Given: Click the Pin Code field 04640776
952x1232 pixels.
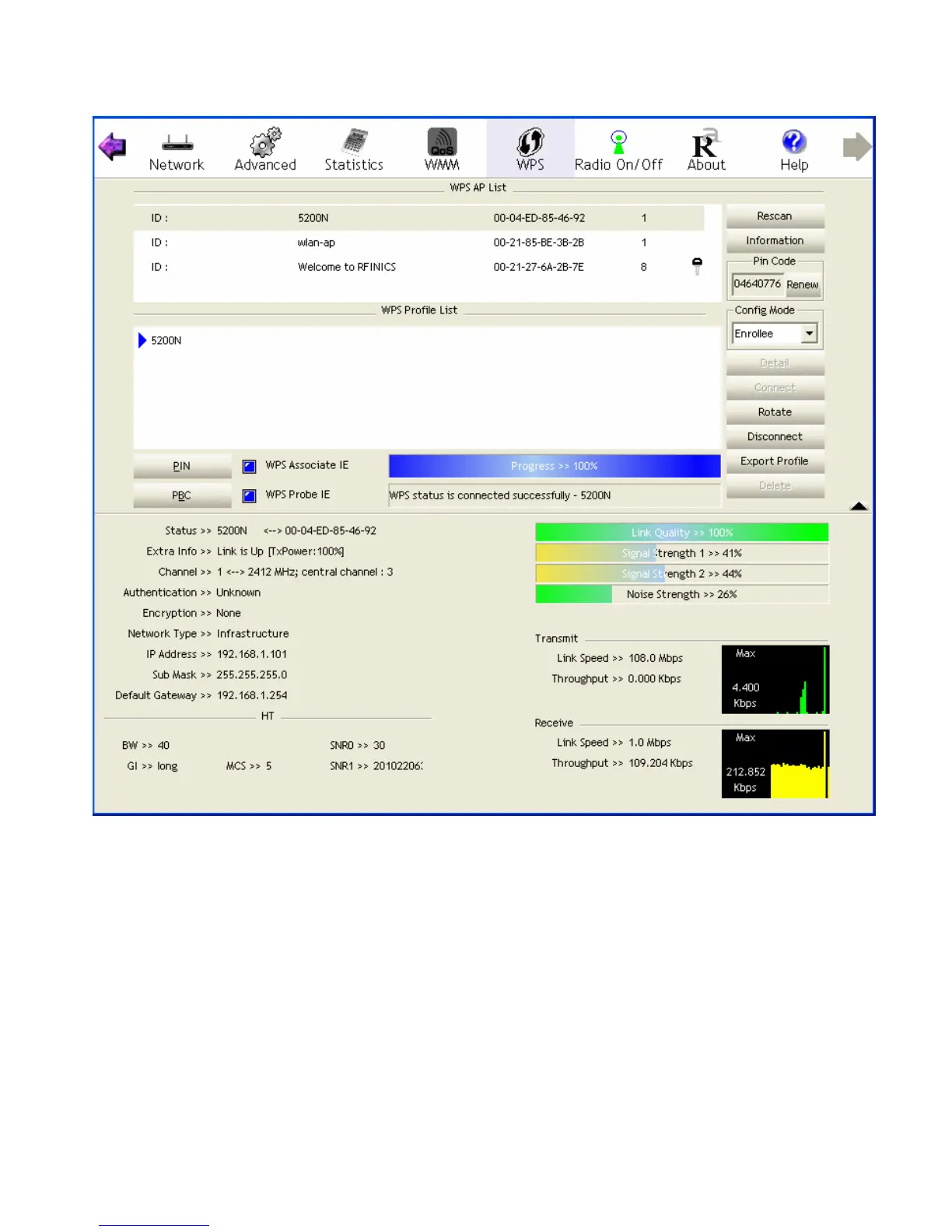Looking at the screenshot, I should tap(758, 284).
